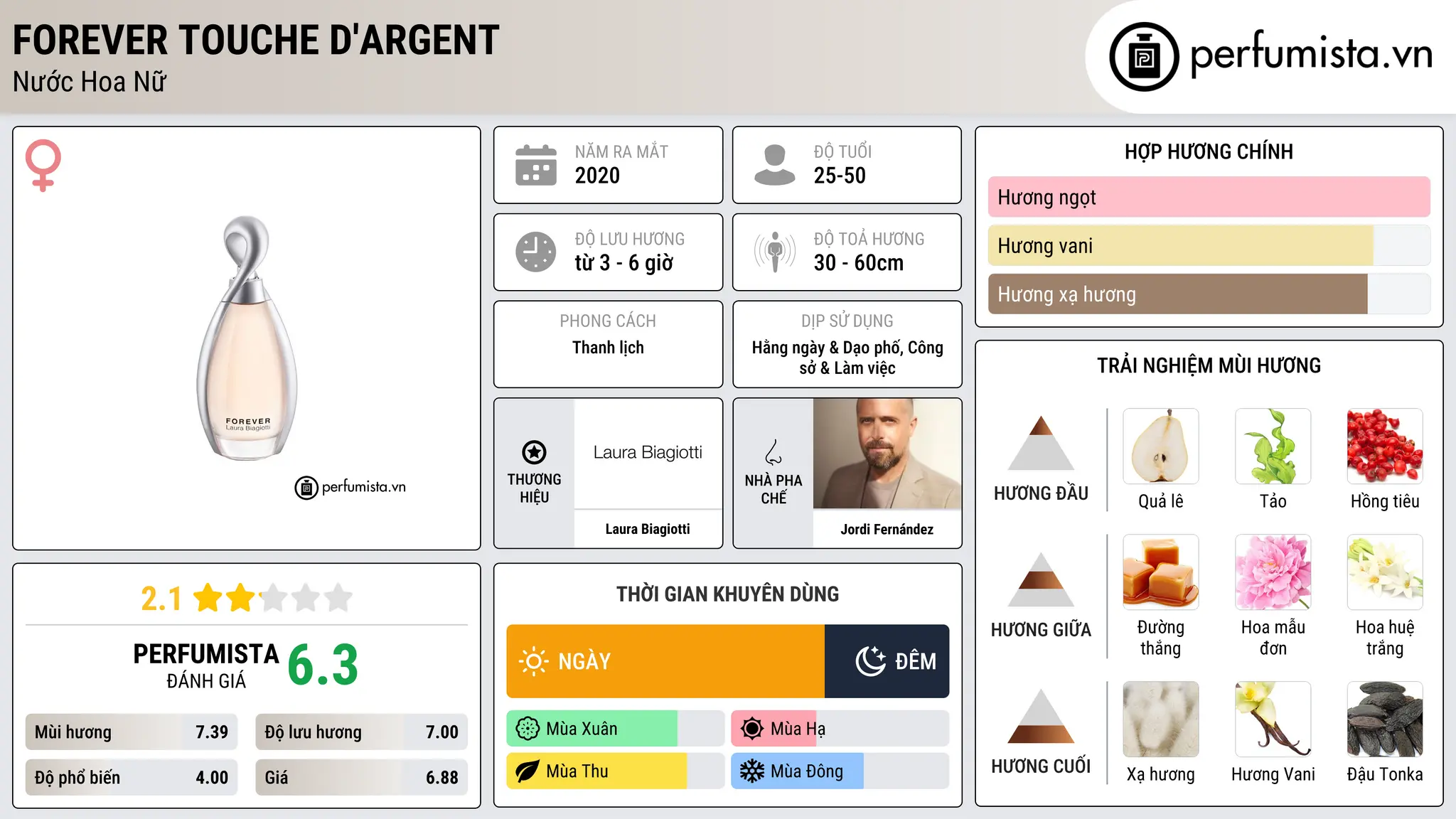Click the Thời gian khuyên dùng heading

[x=727, y=594]
